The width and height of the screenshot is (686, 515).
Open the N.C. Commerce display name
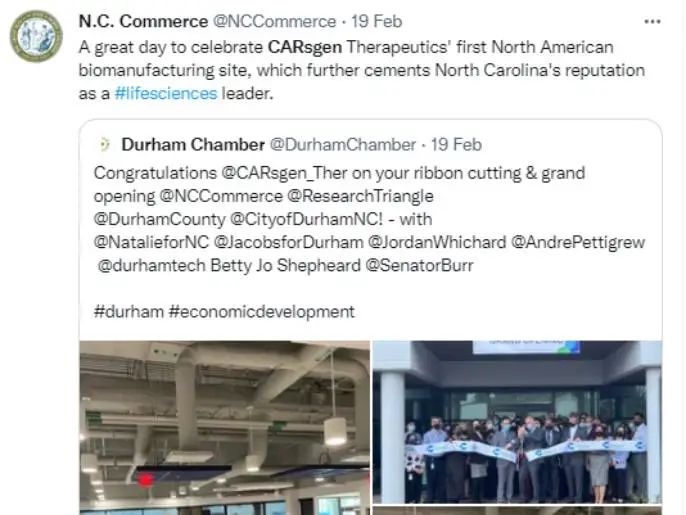point(143,21)
